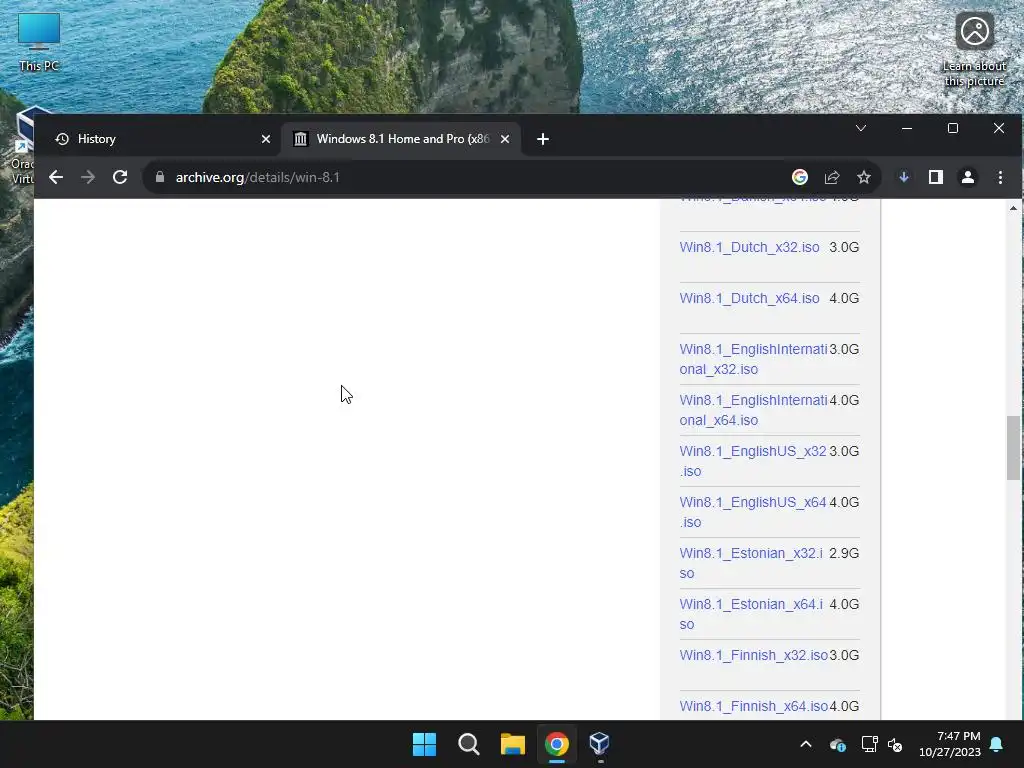Screen dimensions: 1024x768
Task: Open Chrome three-dot menu
Action: (x=1000, y=177)
